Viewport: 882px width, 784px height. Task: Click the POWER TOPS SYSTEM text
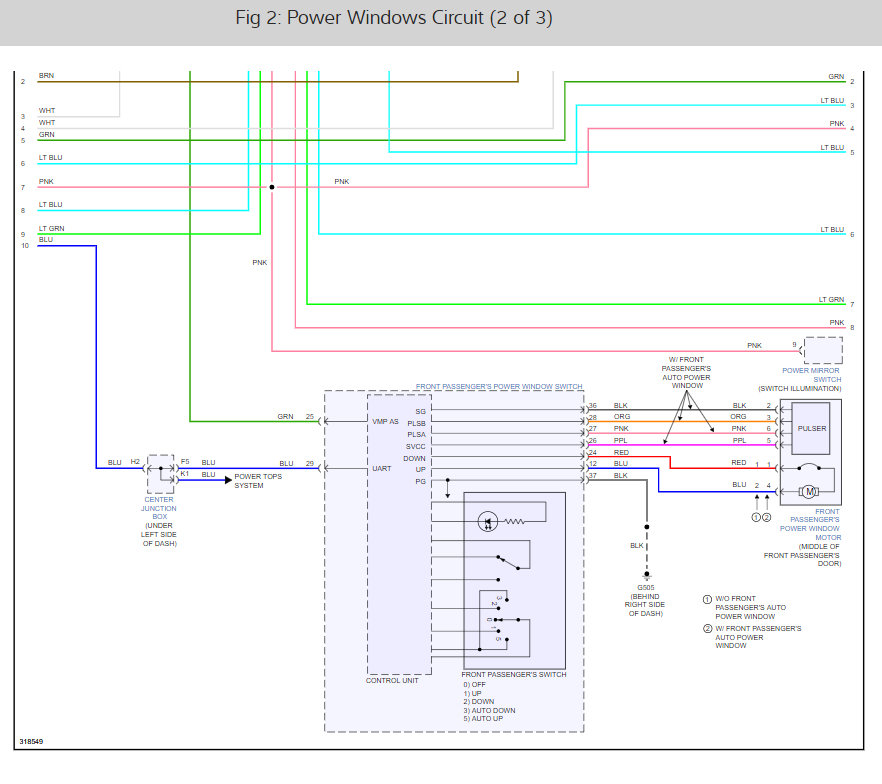[258, 481]
